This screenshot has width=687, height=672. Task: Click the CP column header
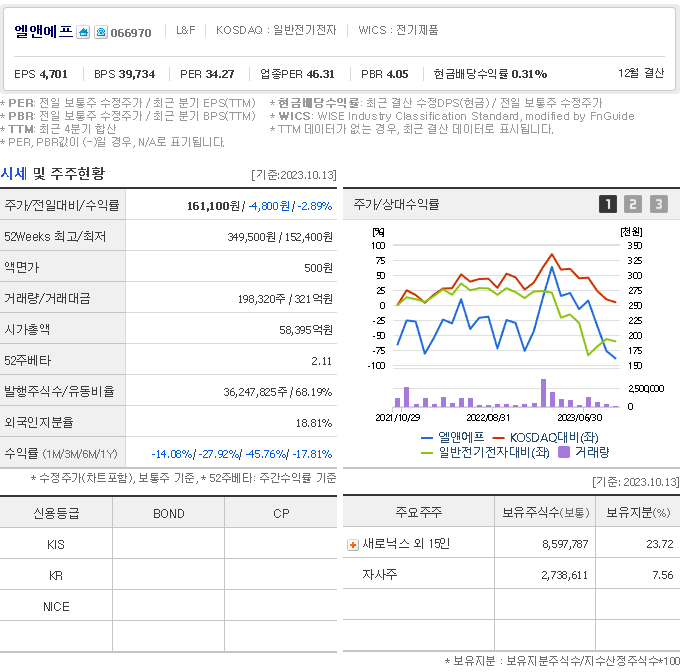click(281, 513)
